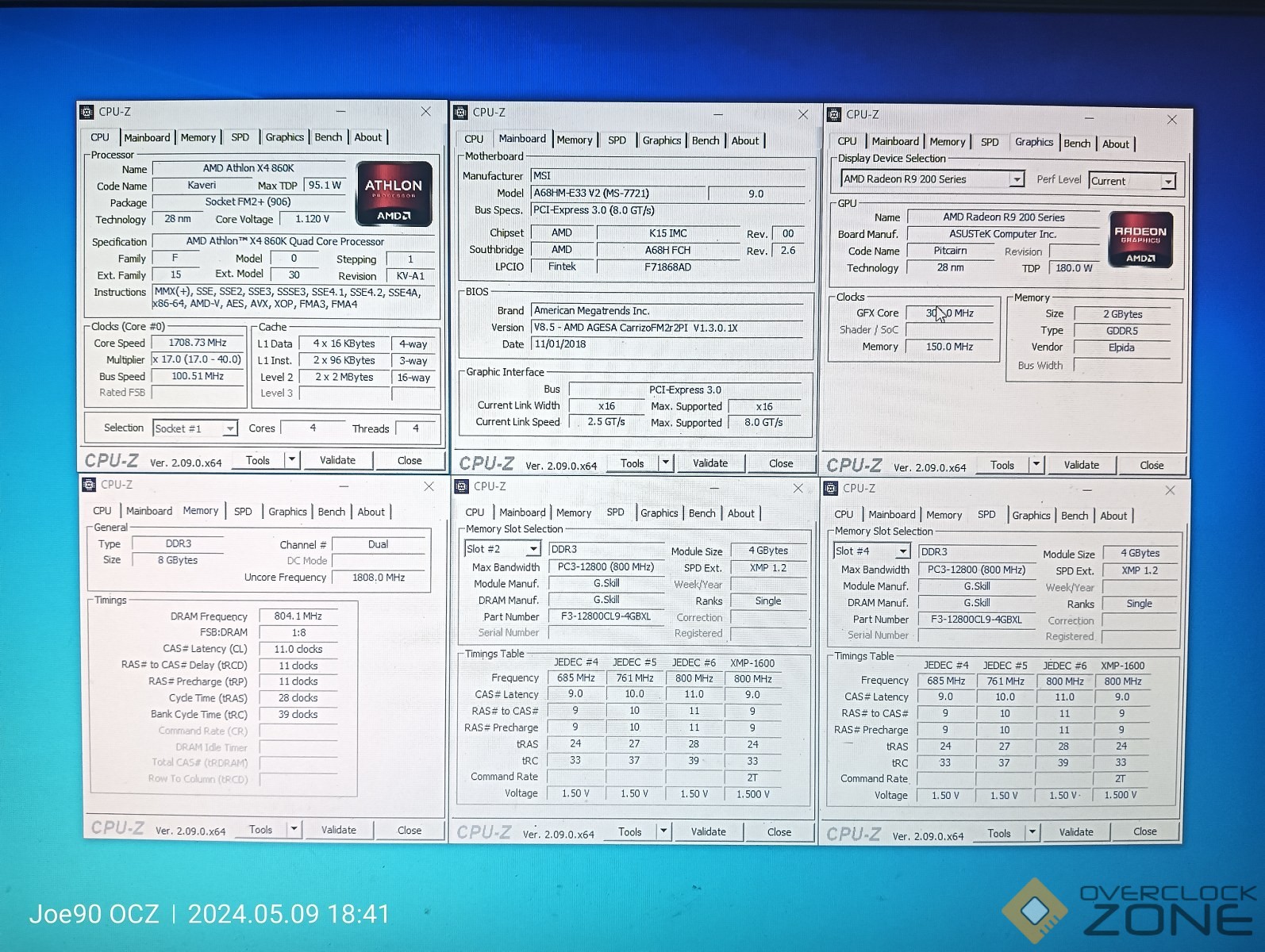Click the CPU-Z icon in CPU window title bar
The height and width of the screenshot is (952, 1265).
87,112
